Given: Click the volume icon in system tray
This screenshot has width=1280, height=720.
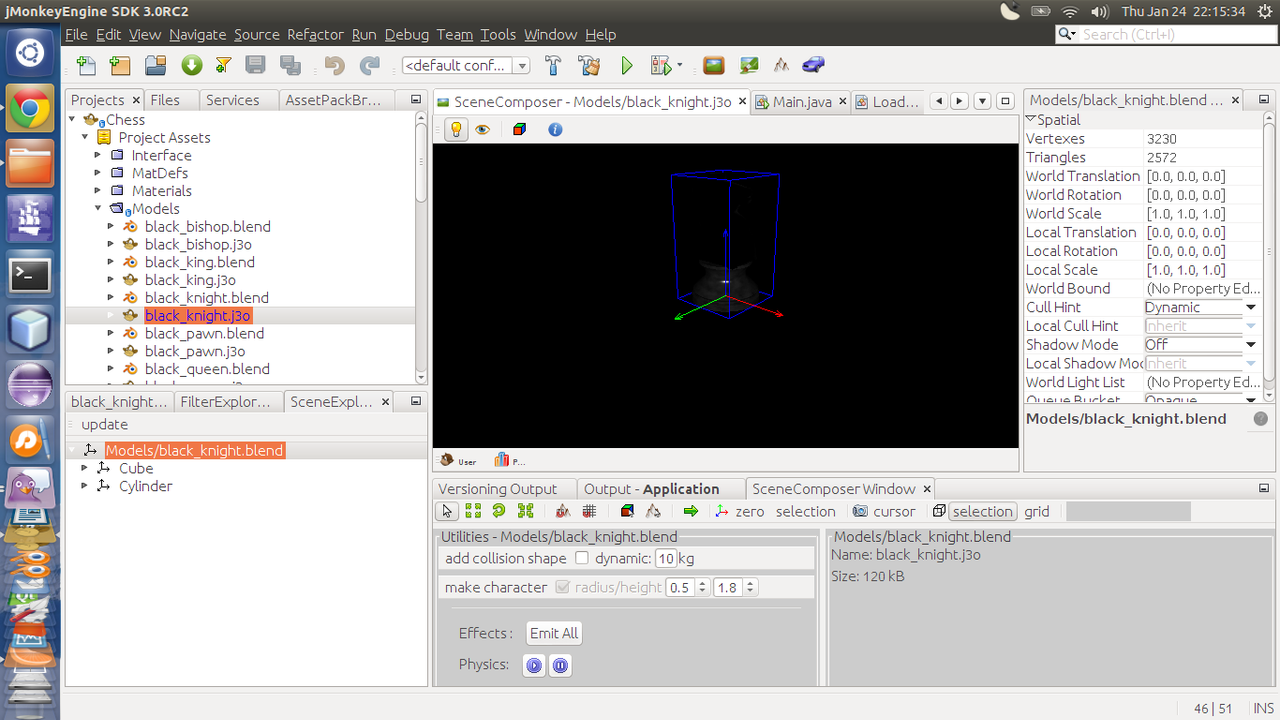Looking at the screenshot, I should tap(1100, 11).
